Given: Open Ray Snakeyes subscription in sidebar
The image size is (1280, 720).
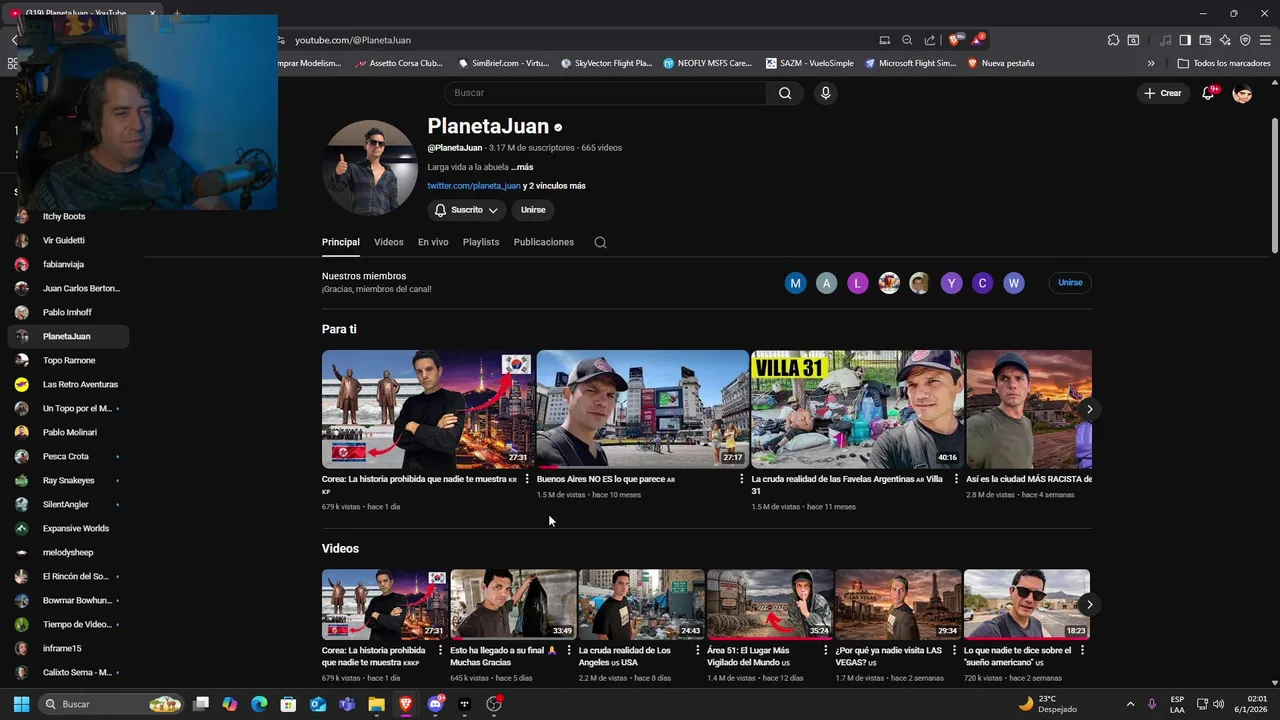Looking at the screenshot, I should 68,480.
